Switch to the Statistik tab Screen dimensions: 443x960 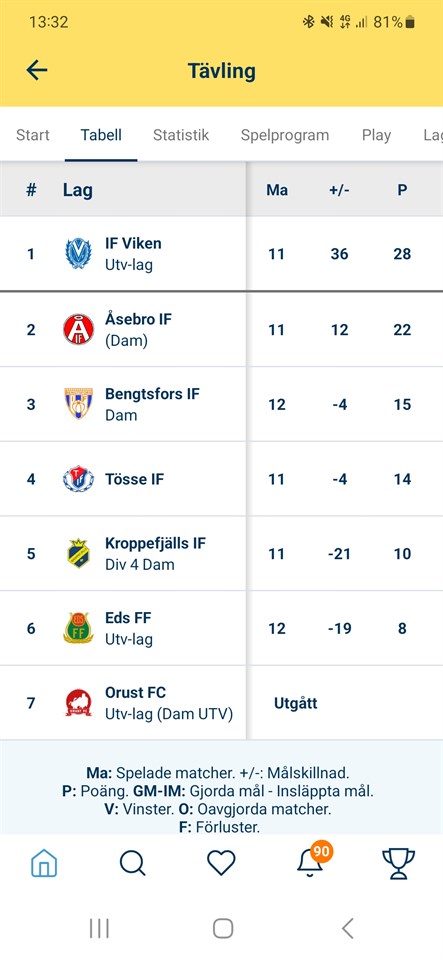pyautogui.click(x=181, y=135)
